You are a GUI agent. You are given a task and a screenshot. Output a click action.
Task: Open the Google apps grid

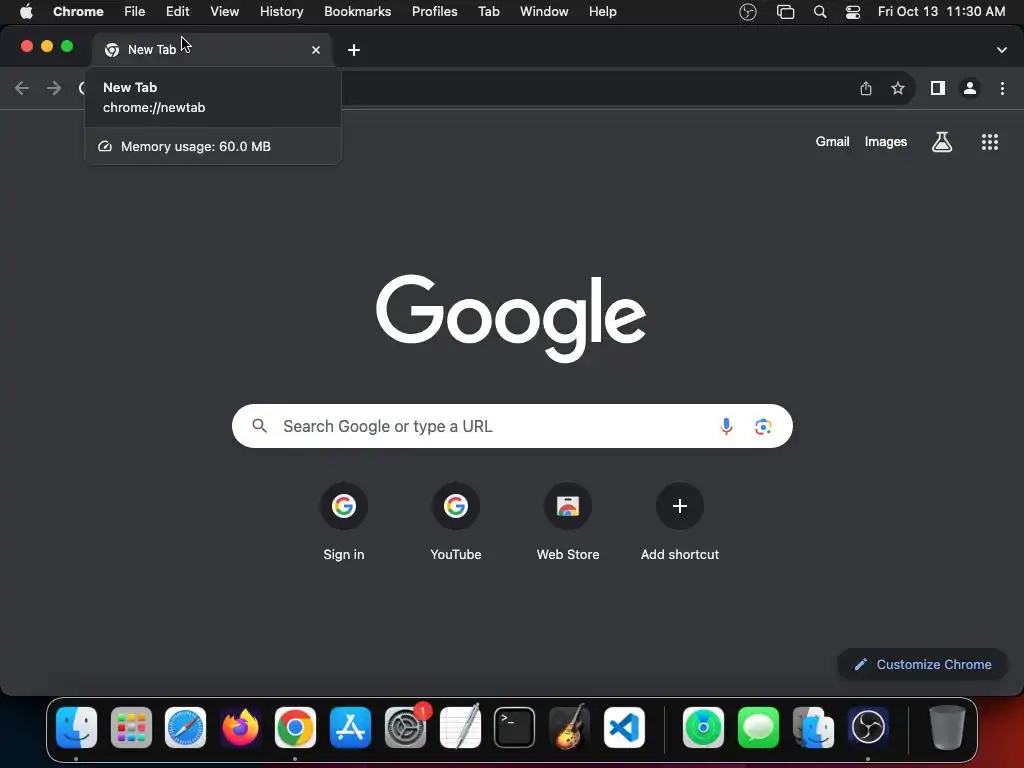pos(990,142)
